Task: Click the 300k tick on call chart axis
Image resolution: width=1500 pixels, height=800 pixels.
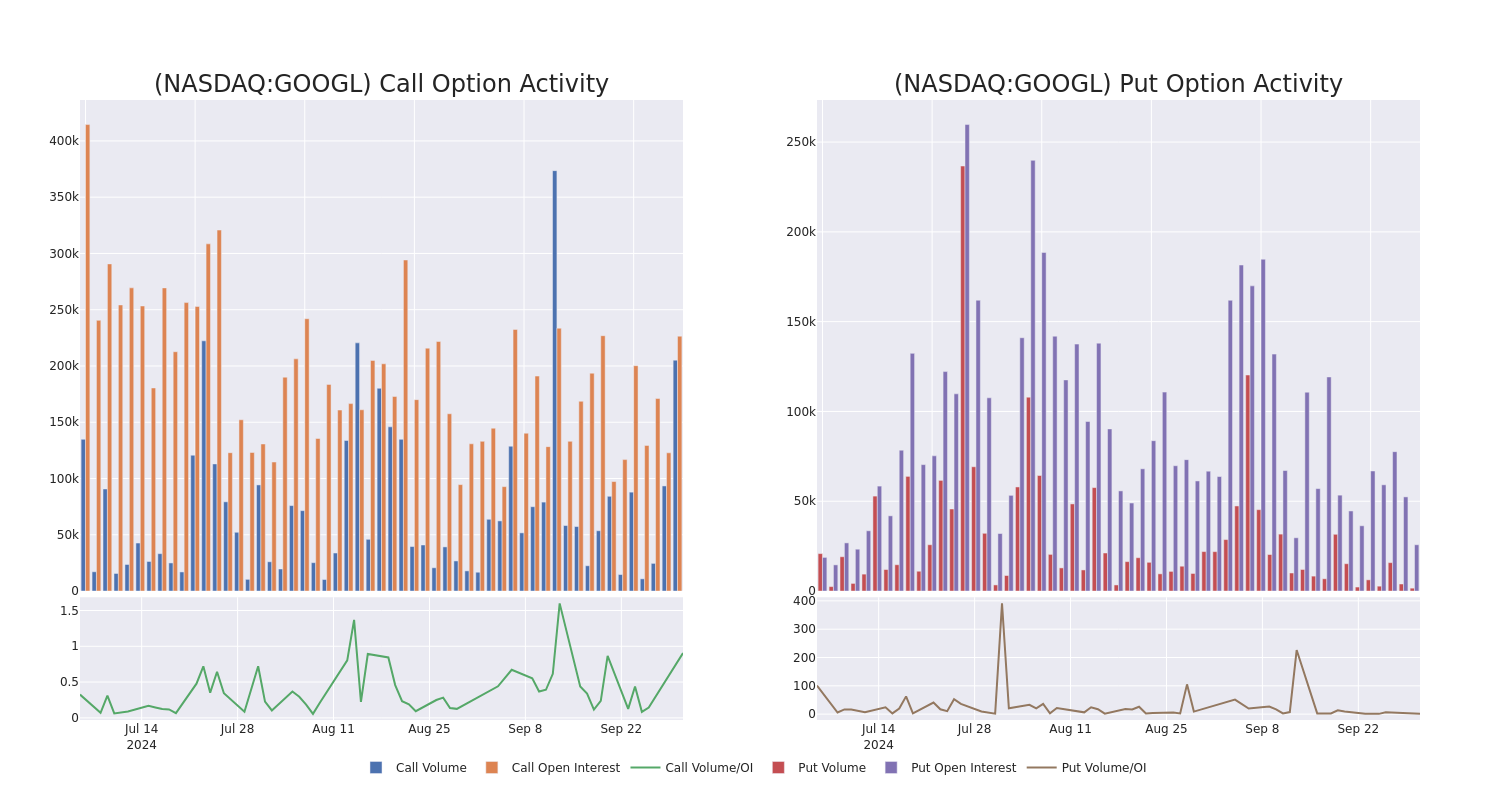Action: click(64, 254)
